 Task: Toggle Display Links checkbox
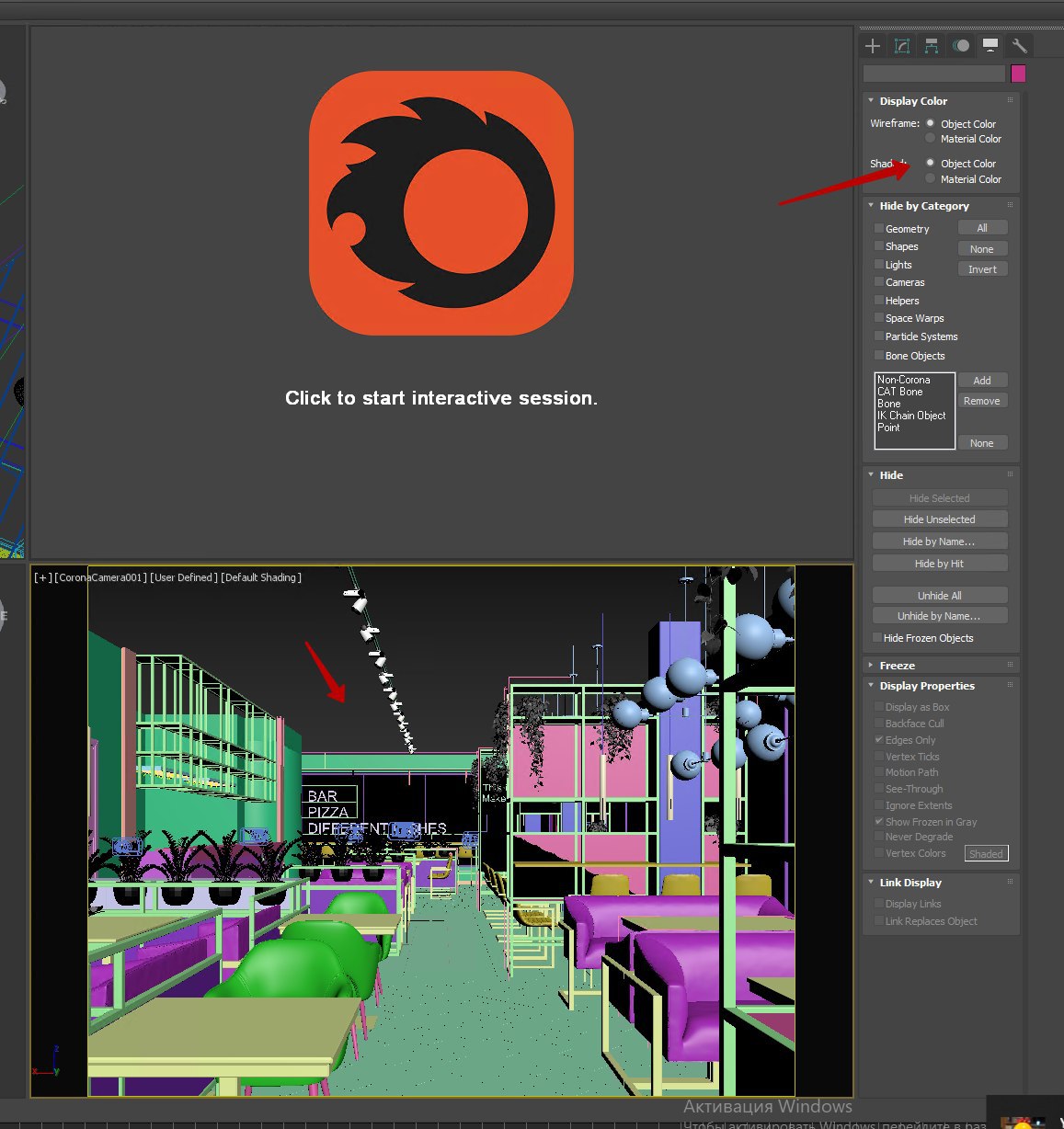tap(878, 903)
